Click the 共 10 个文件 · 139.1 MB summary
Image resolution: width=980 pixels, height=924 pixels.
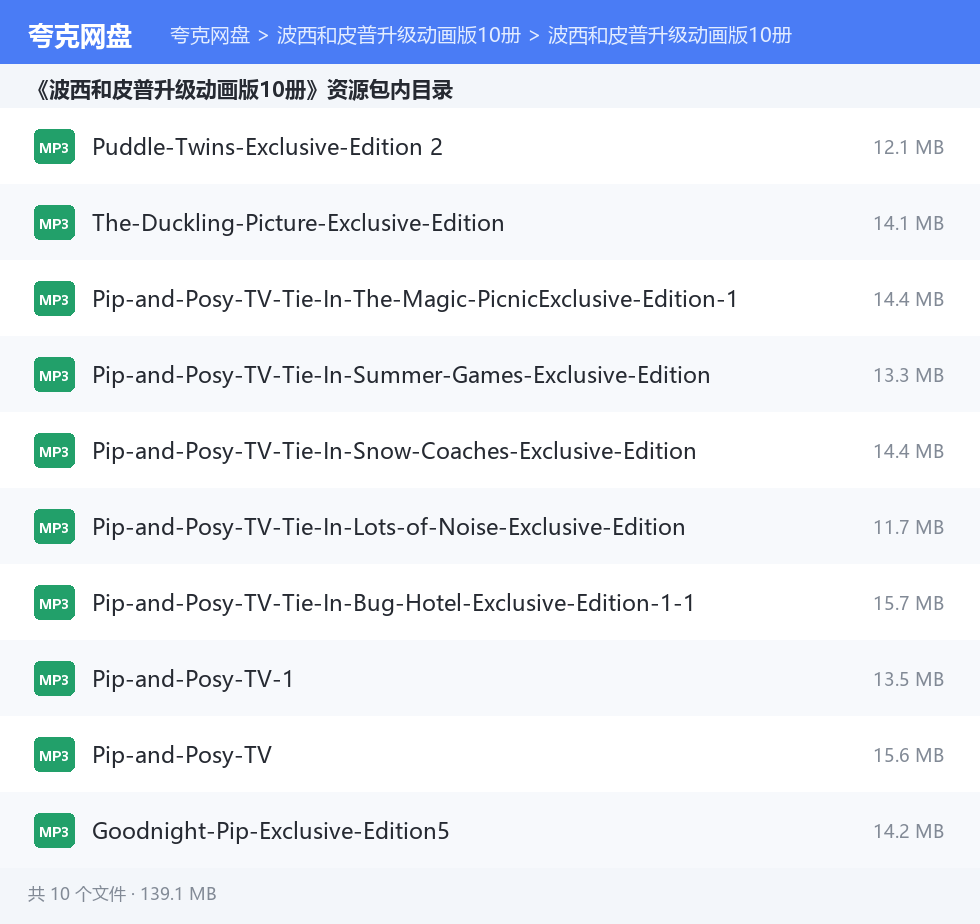tap(122, 894)
